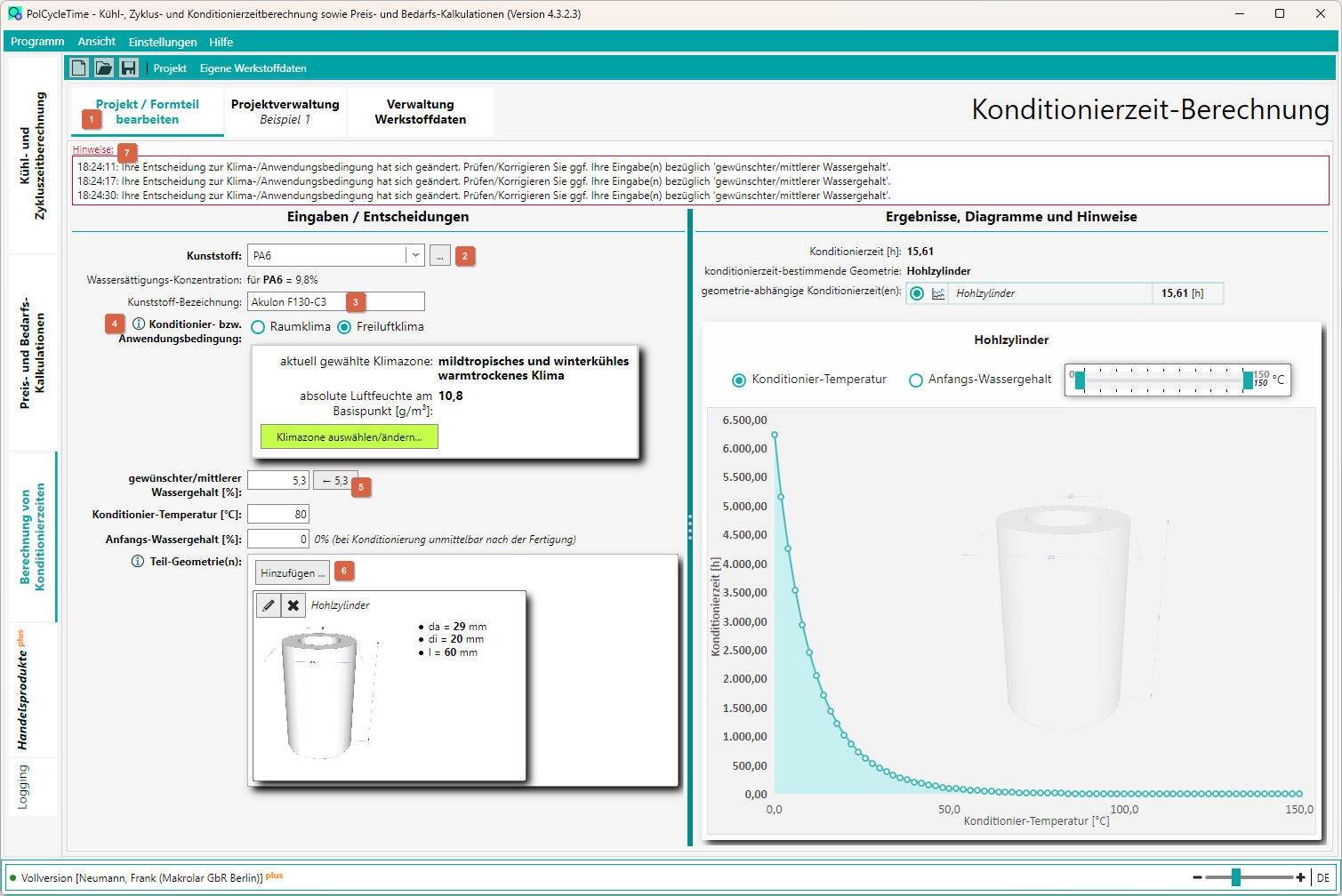Remove Hohlzylinder geometry with the X icon
Image resolution: width=1342 pixels, height=896 pixels.
tap(293, 605)
